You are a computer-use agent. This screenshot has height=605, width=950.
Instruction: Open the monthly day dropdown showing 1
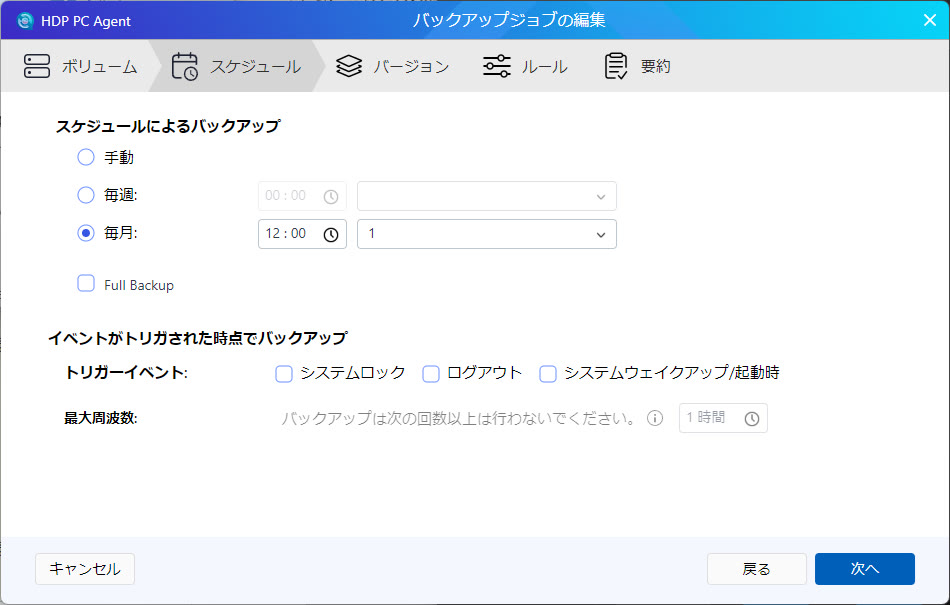click(x=486, y=234)
